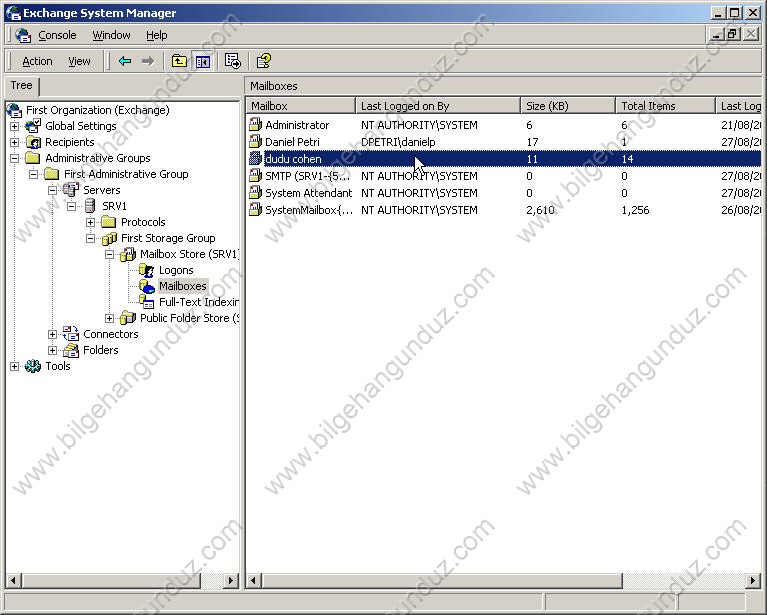The width and height of the screenshot is (767, 615).
Task: Select the Connectors icon in tree
Action: (71, 334)
